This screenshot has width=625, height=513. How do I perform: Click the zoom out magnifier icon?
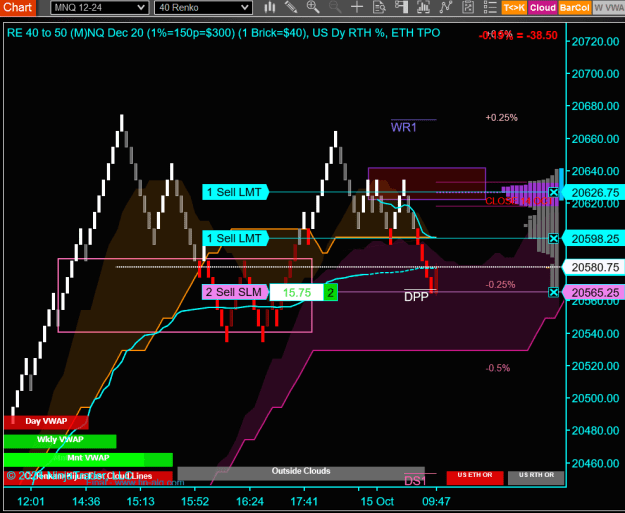click(335, 7)
